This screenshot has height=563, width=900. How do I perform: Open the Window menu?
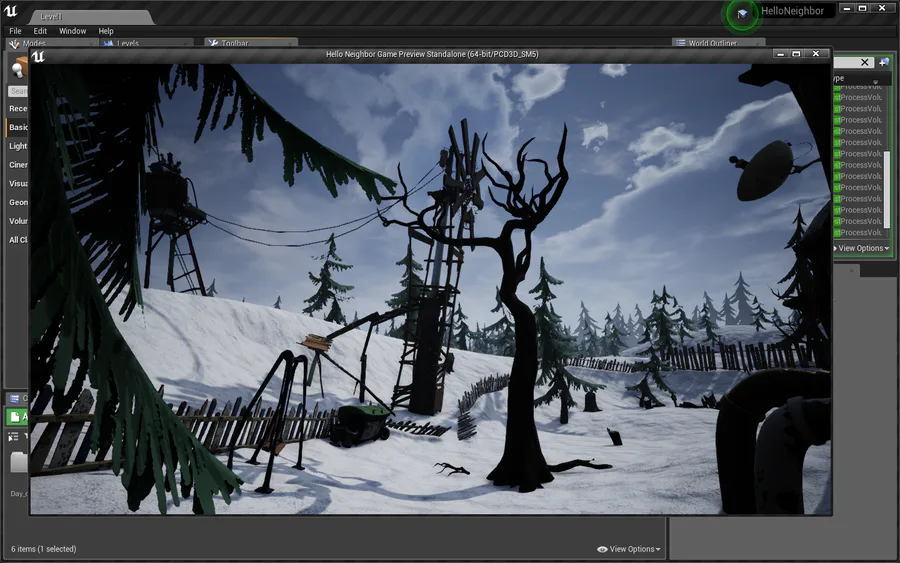(x=72, y=31)
